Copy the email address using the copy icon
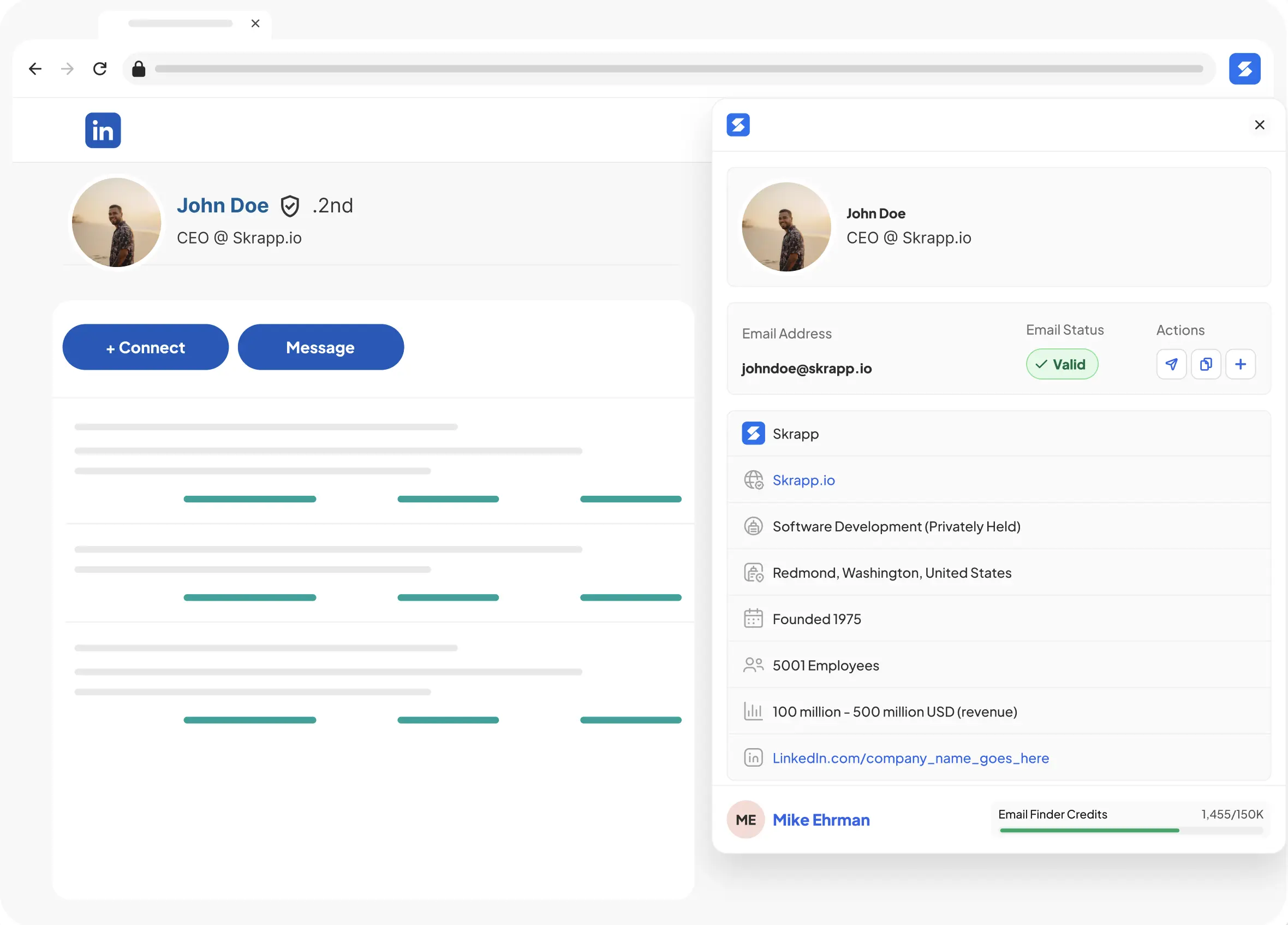The width and height of the screenshot is (1288, 925). point(1206,364)
